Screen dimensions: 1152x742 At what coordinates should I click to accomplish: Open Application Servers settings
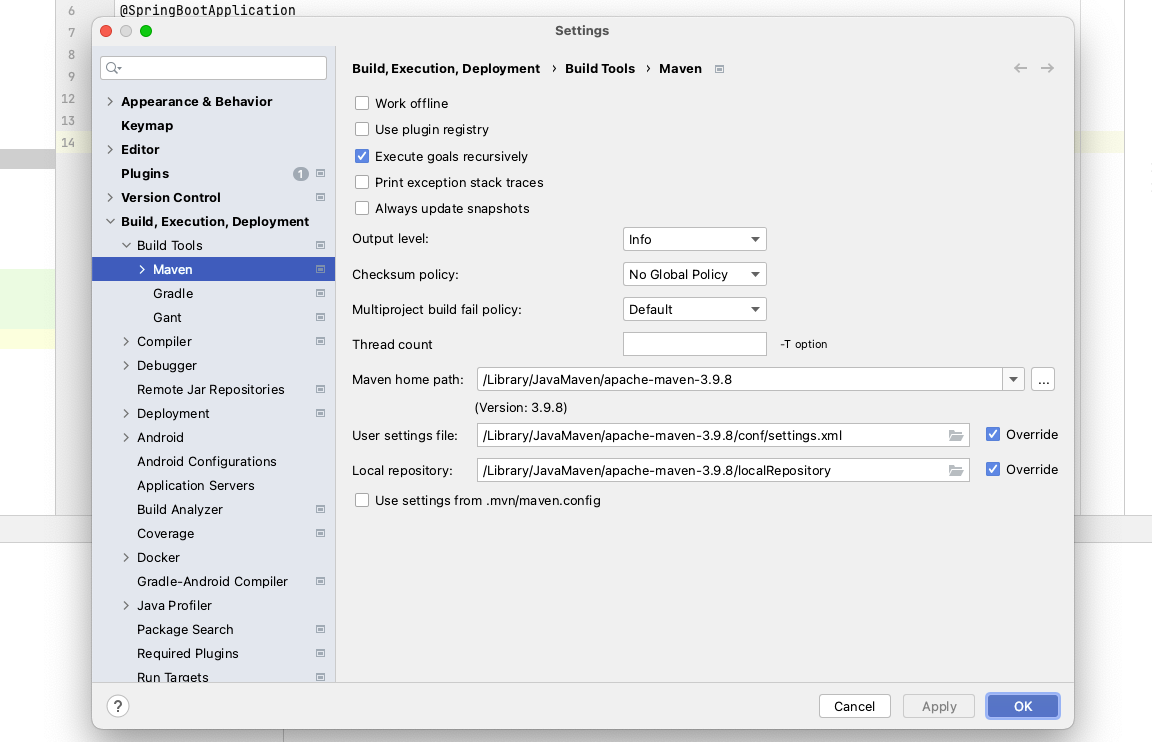click(x=195, y=486)
